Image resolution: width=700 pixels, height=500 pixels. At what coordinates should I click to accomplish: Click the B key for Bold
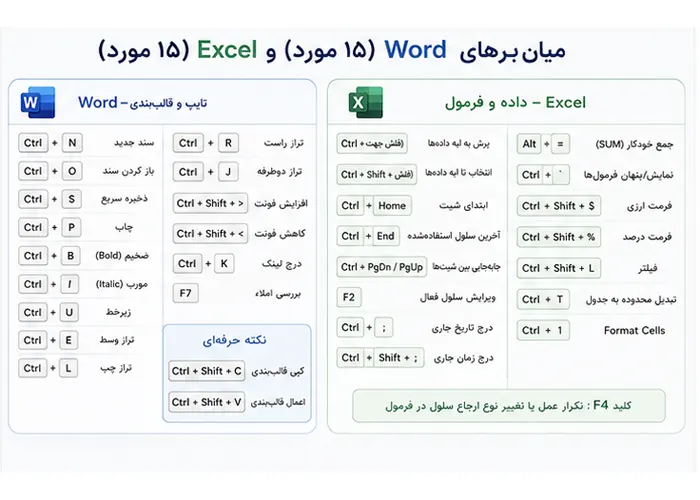[x=71, y=256]
